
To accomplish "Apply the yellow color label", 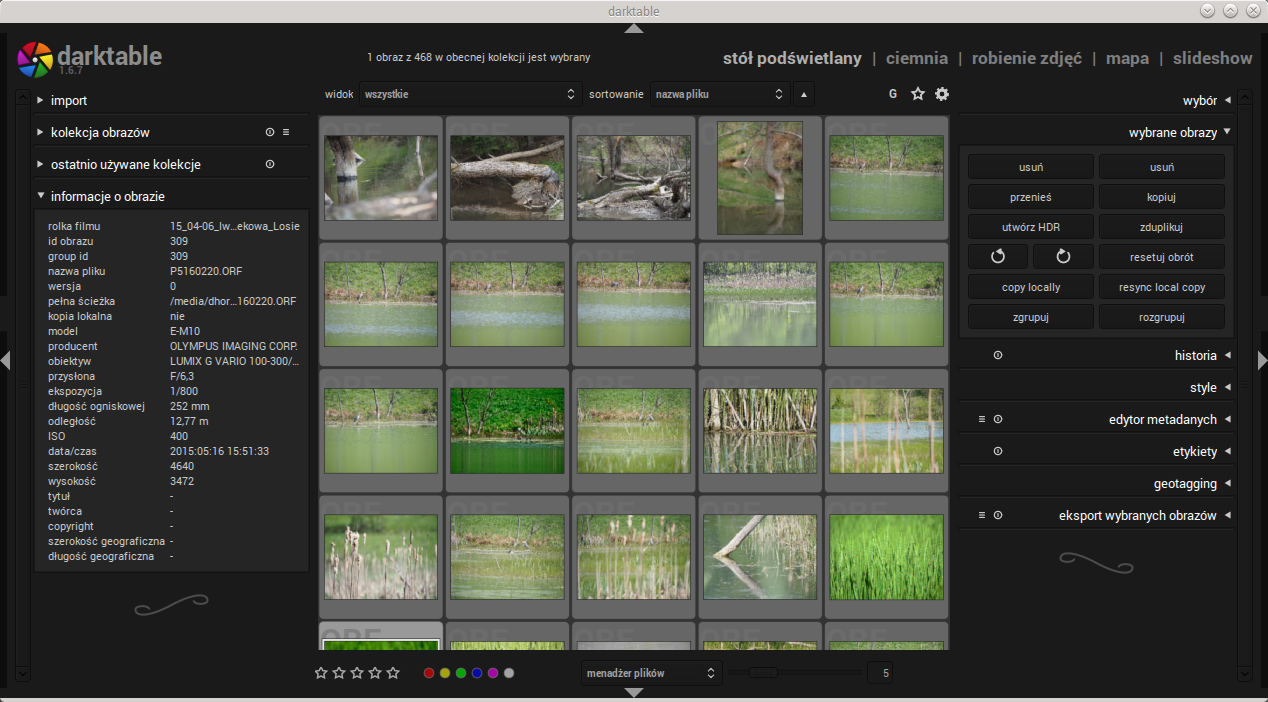I will 445,673.
